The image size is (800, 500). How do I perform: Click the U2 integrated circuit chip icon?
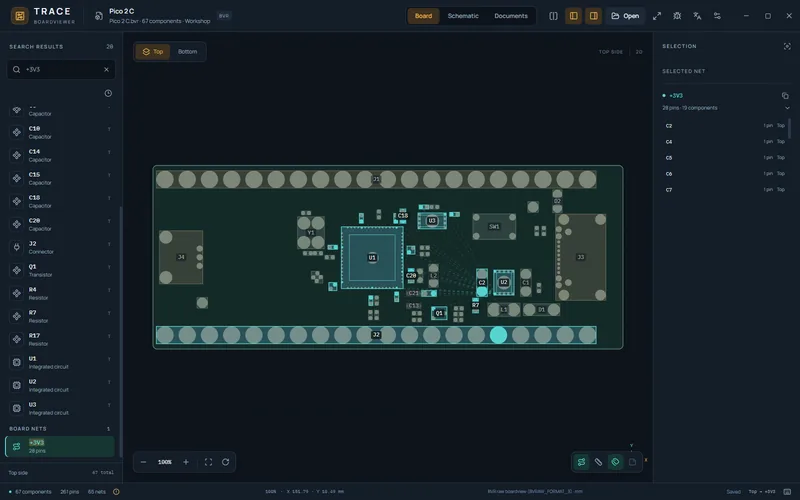pos(17,385)
